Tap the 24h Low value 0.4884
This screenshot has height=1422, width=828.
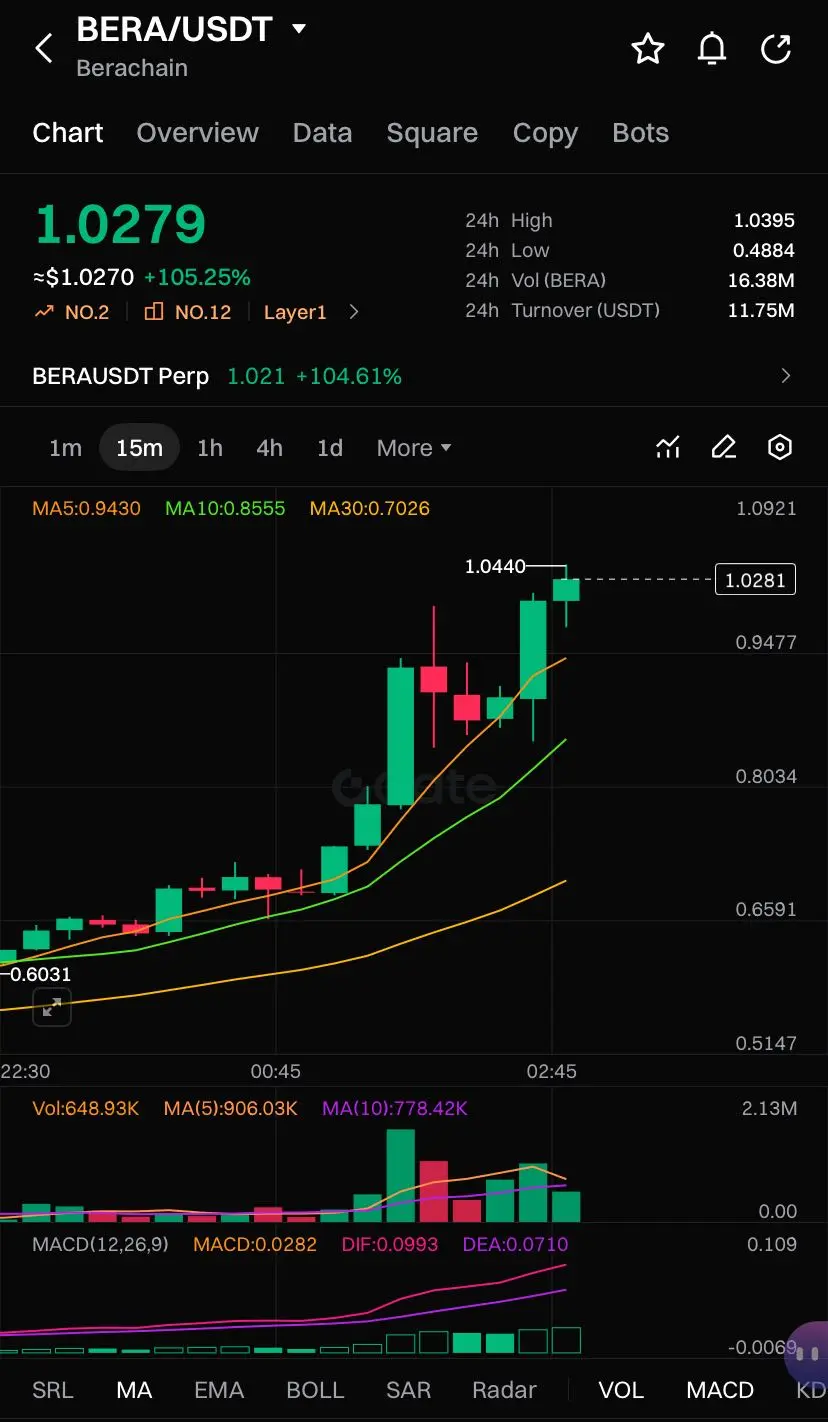tap(764, 250)
